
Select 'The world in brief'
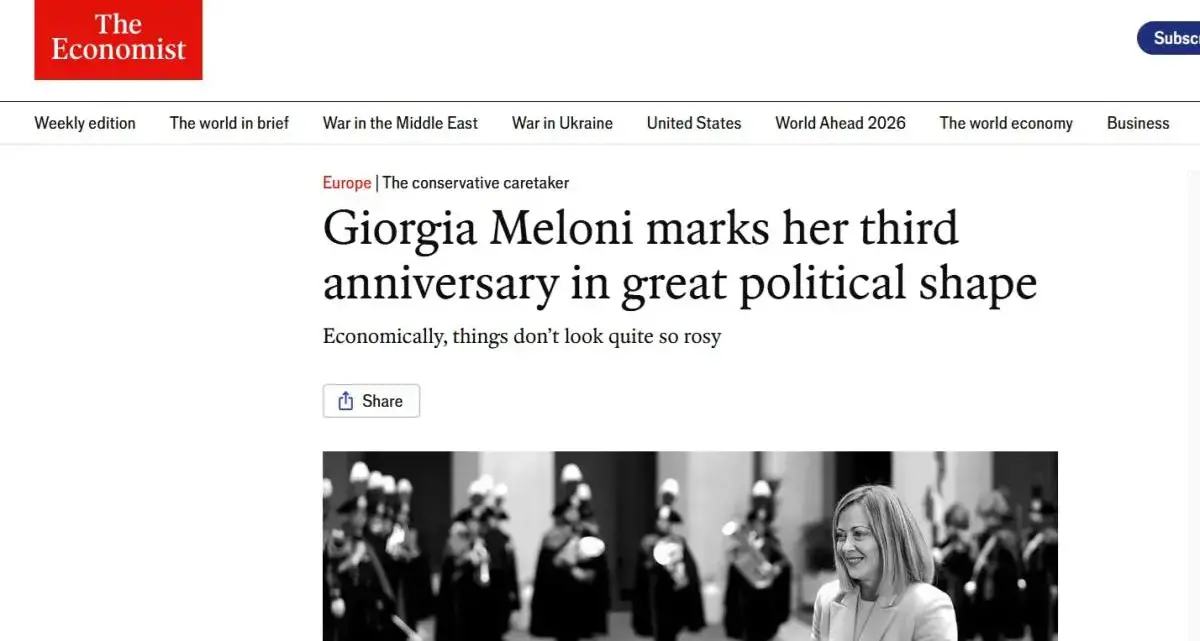point(229,122)
